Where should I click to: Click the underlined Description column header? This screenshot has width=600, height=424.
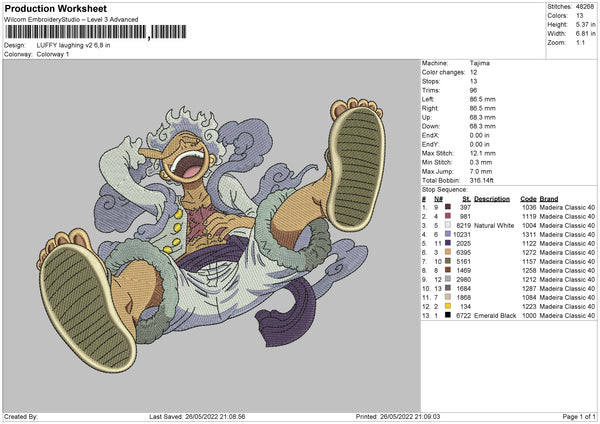pyautogui.click(x=492, y=199)
